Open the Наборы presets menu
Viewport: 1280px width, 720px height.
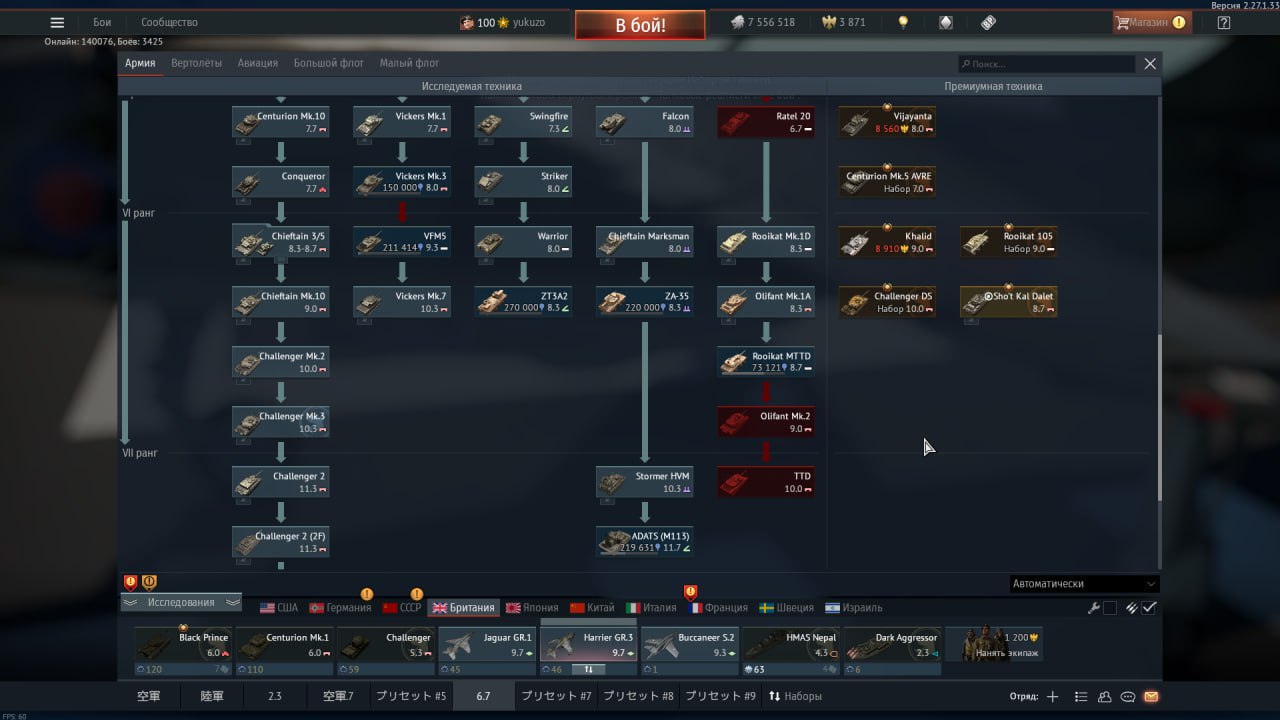(x=795, y=696)
